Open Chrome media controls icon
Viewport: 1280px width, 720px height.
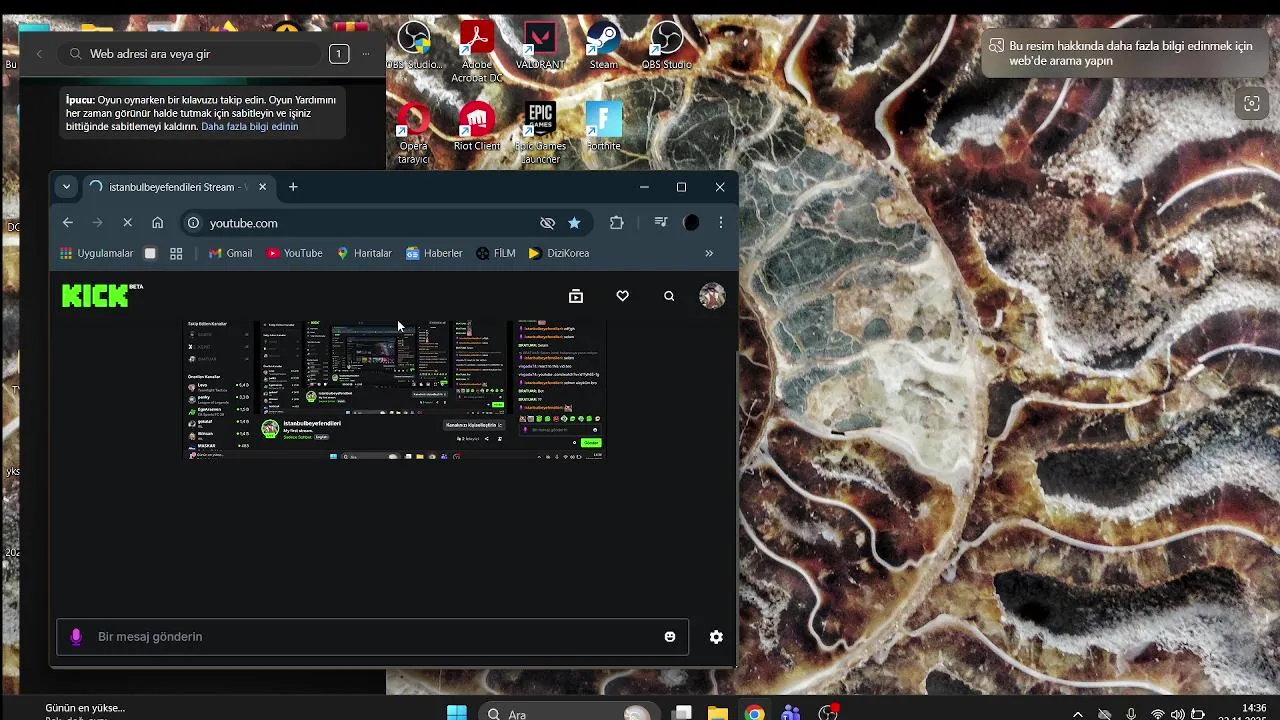(x=660, y=223)
